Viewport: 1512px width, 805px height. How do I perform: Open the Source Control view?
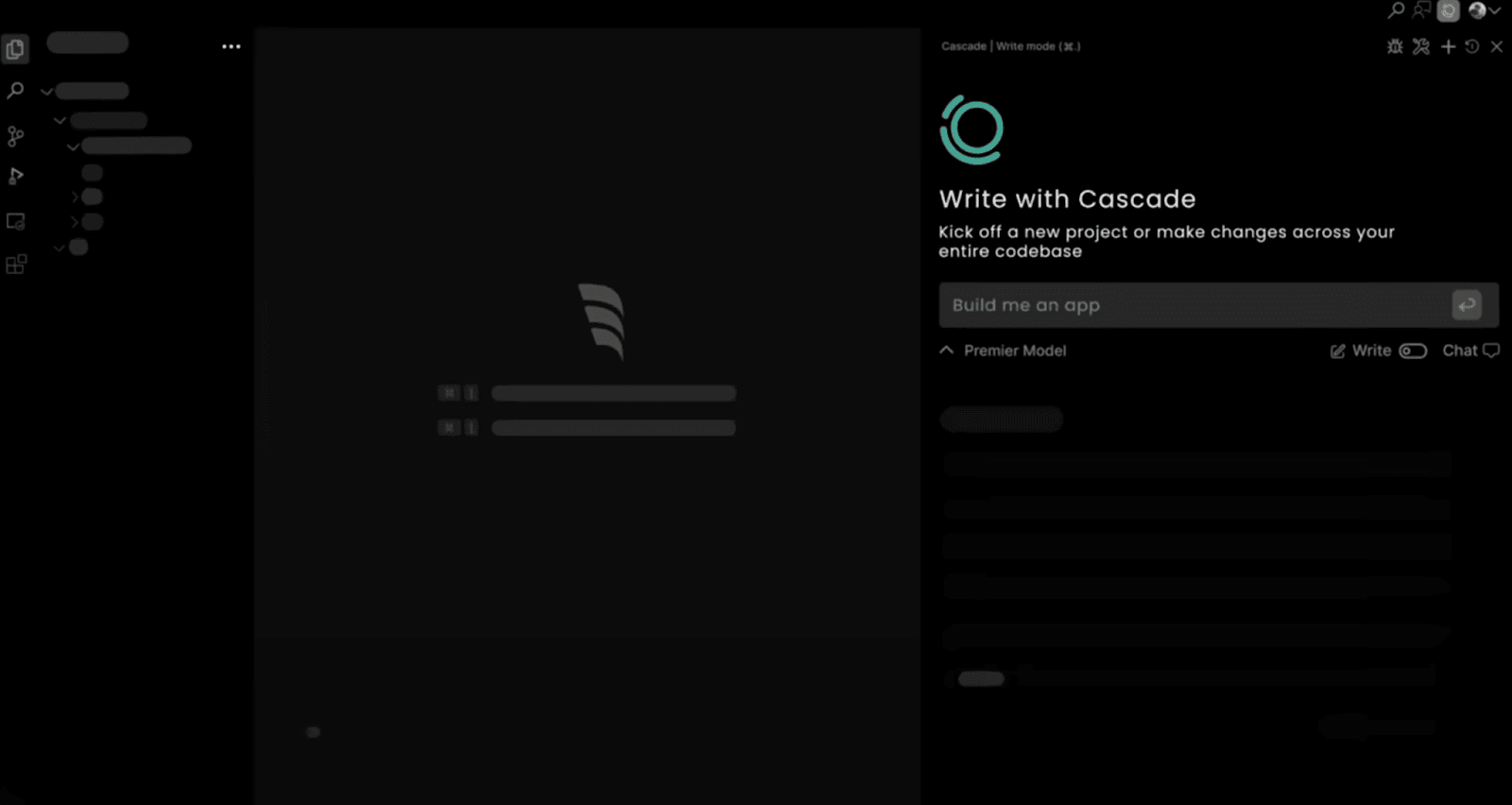pyautogui.click(x=15, y=136)
